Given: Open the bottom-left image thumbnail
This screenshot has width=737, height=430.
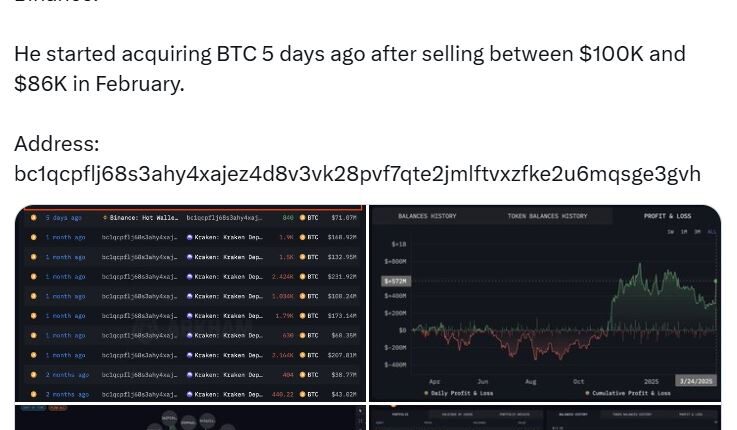Looking at the screenshot, I should tap(189, 418).
